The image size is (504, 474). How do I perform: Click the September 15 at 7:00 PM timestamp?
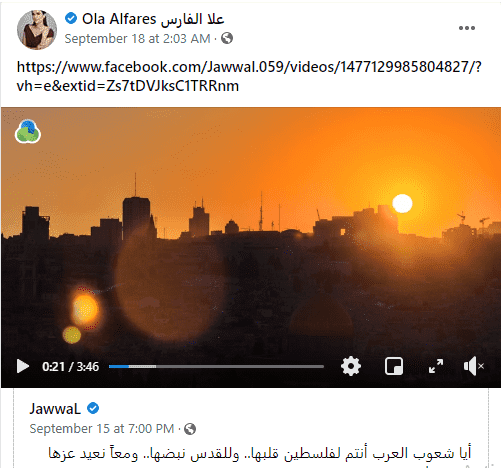102,430
